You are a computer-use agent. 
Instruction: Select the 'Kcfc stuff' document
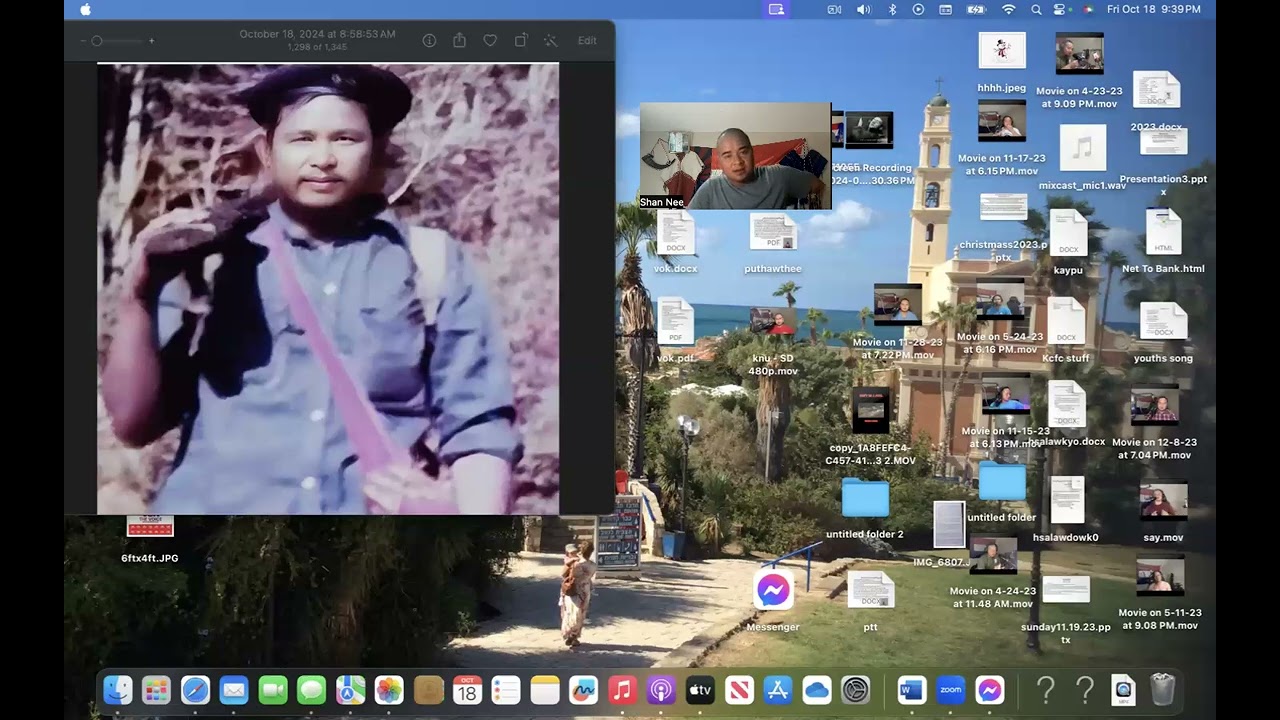[x=1066, y=322]
